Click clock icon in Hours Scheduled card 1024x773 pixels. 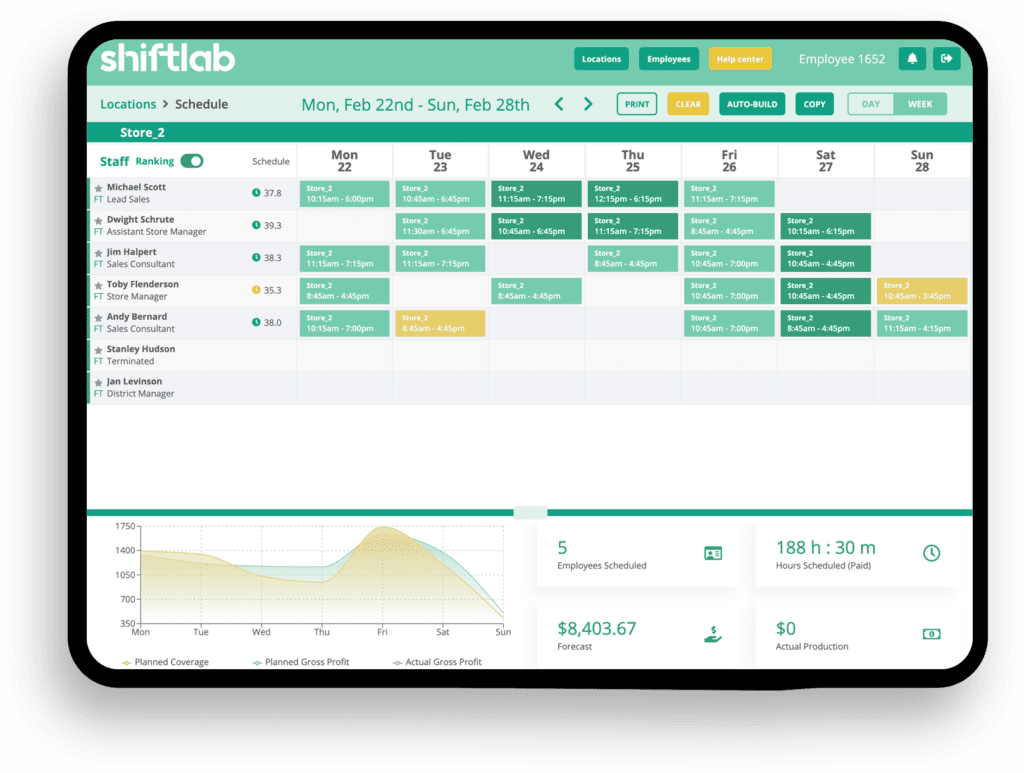click(x=931, y=553)
